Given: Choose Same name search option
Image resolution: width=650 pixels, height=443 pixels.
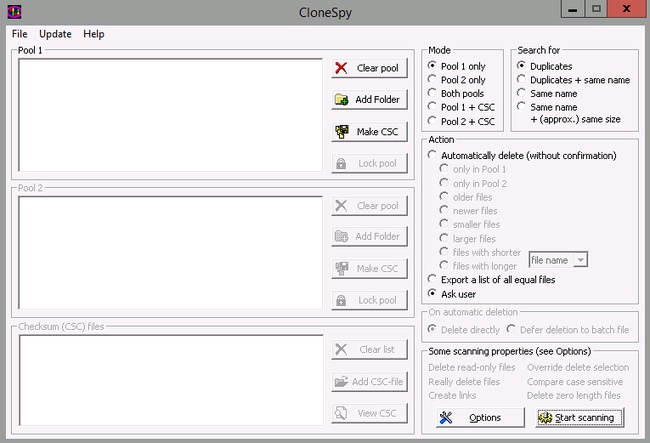Looking at the screenshot, I should (x=522, y=93).
